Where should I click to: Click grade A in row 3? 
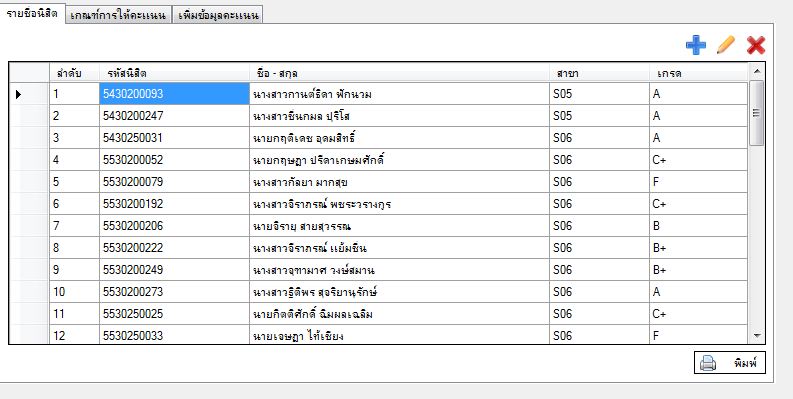click(x=698, y=138)
